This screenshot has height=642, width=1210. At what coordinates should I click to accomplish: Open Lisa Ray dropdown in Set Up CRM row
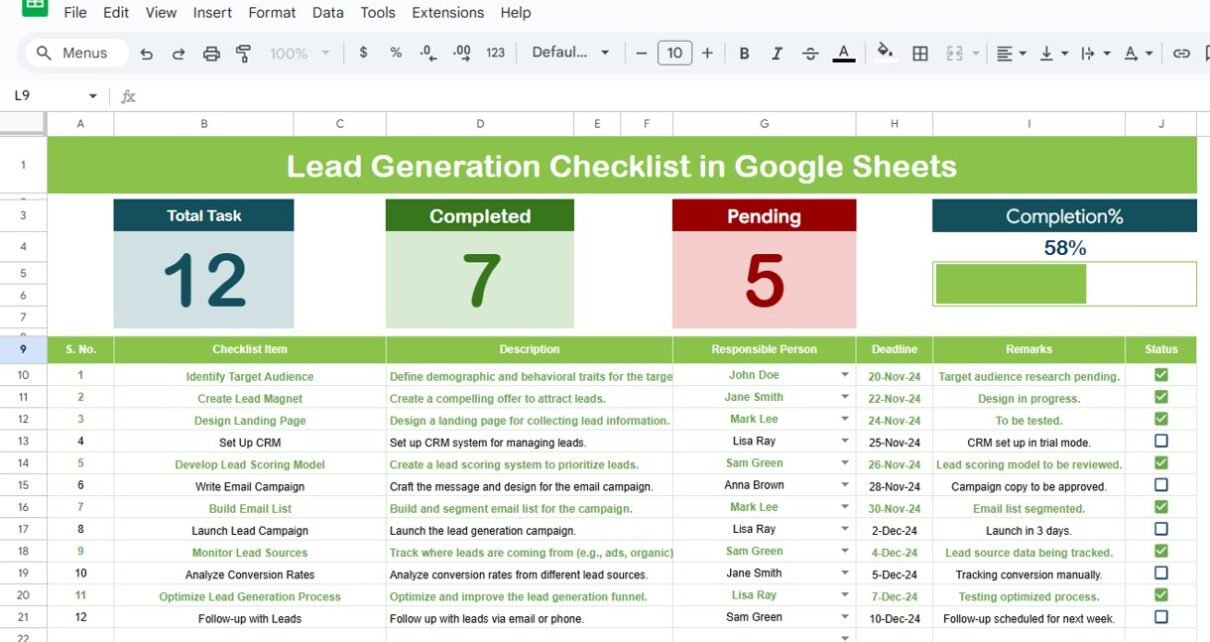point(845,441)
